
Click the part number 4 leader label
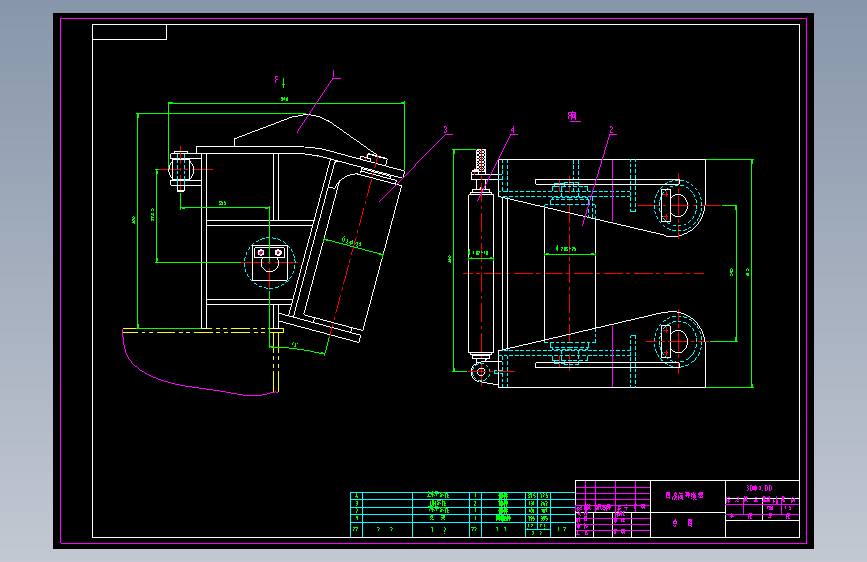513,130
